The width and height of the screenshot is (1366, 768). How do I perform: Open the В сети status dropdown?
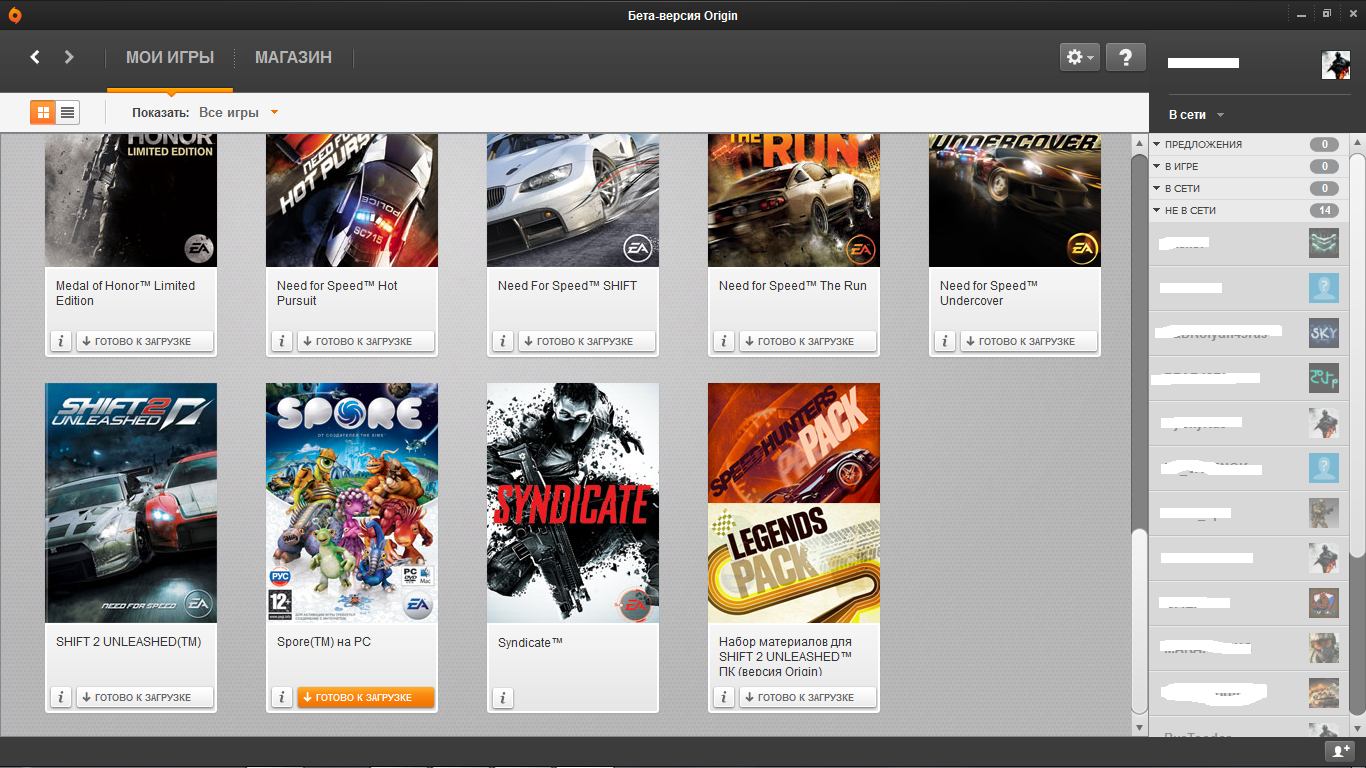(x=1196, y=115)
